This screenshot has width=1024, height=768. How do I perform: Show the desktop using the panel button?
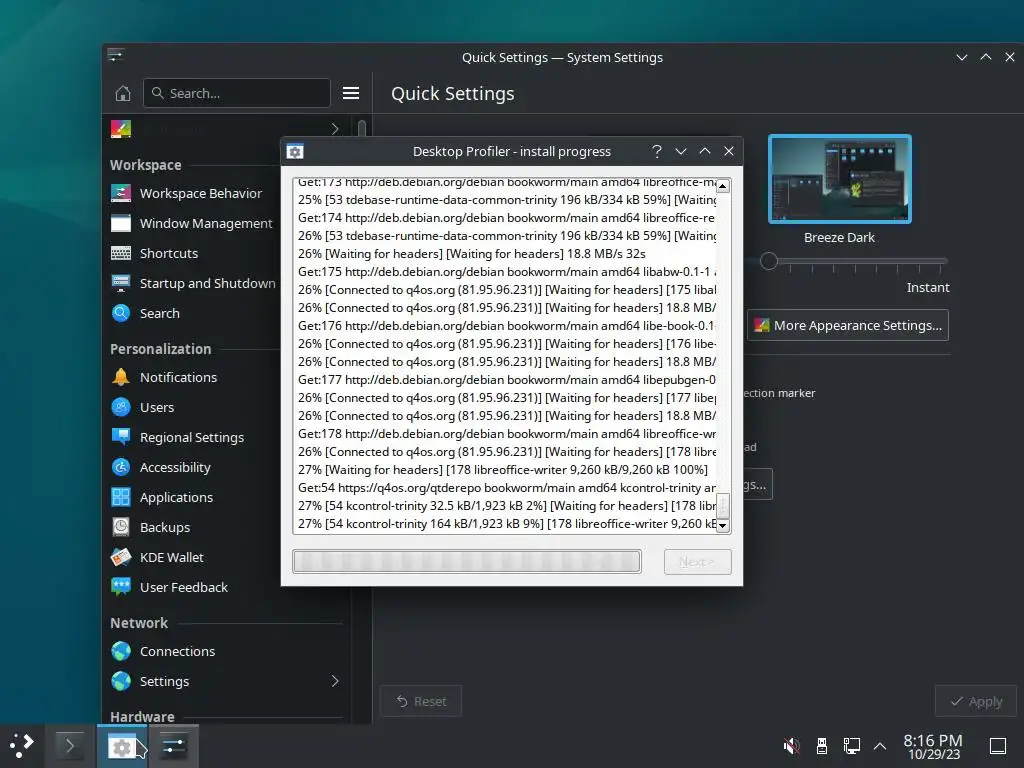click(998, 746)
